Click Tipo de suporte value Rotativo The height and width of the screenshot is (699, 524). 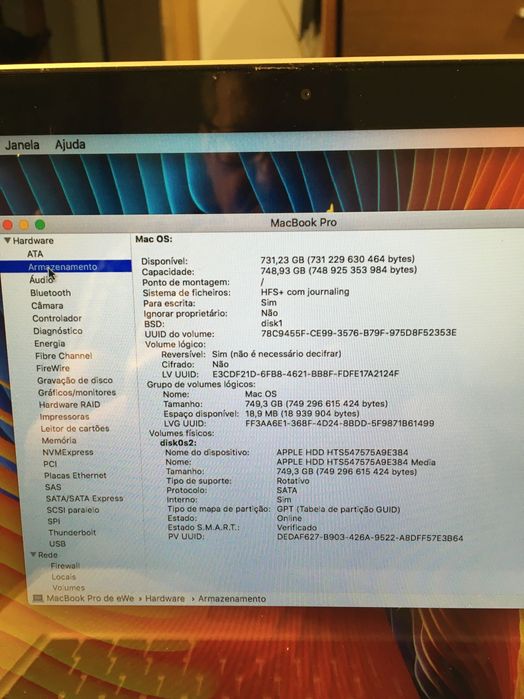pyautogui.click(x=293, y=481)
